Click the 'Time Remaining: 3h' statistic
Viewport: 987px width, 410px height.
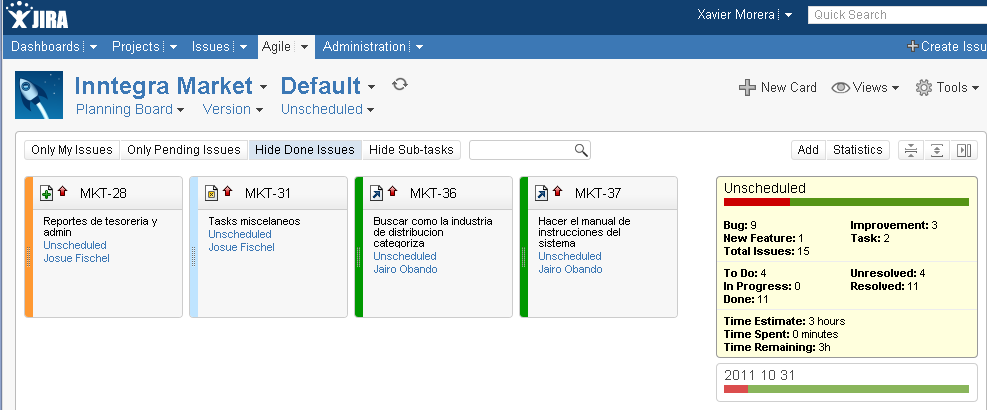tap(779, 347)
